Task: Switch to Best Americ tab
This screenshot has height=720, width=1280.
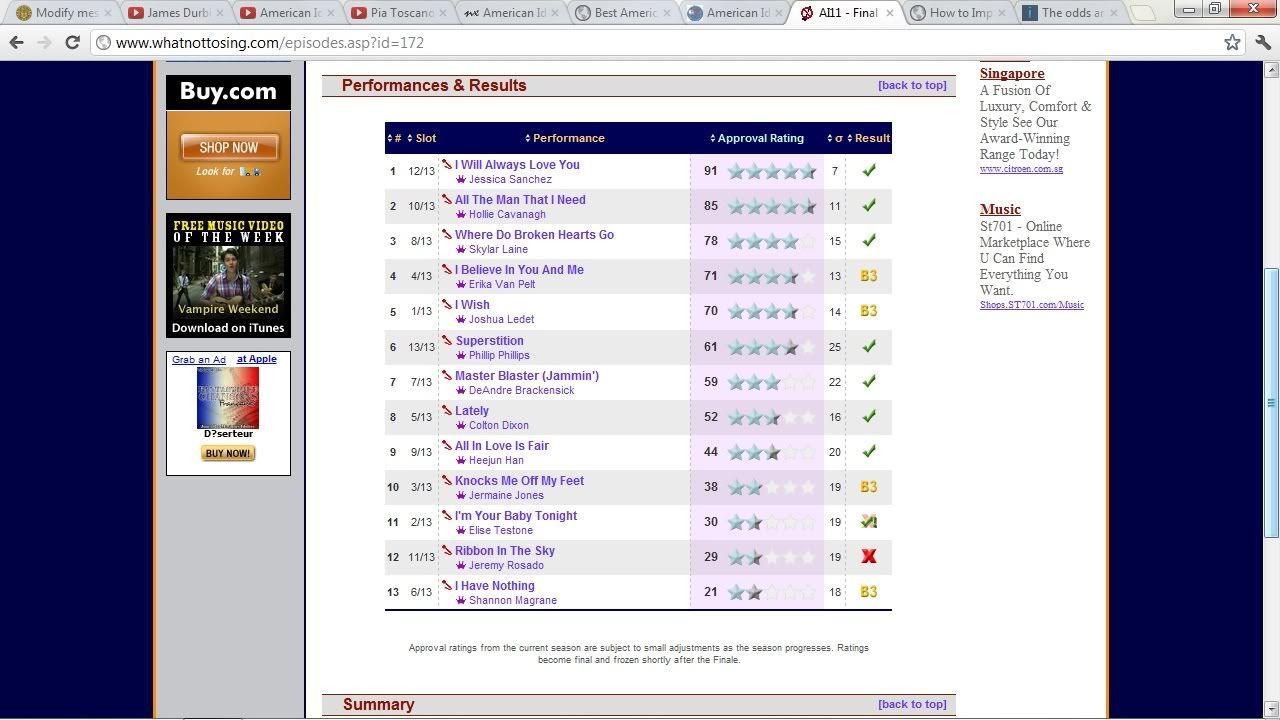Action: [625, 13]
